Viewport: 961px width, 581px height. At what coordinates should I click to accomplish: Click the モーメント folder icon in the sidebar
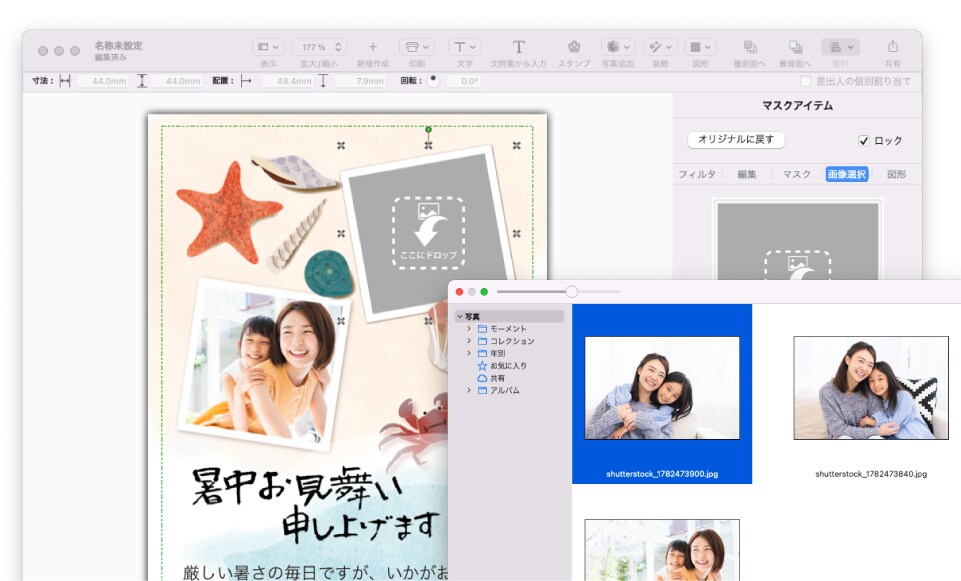click(x=482, y=328)
